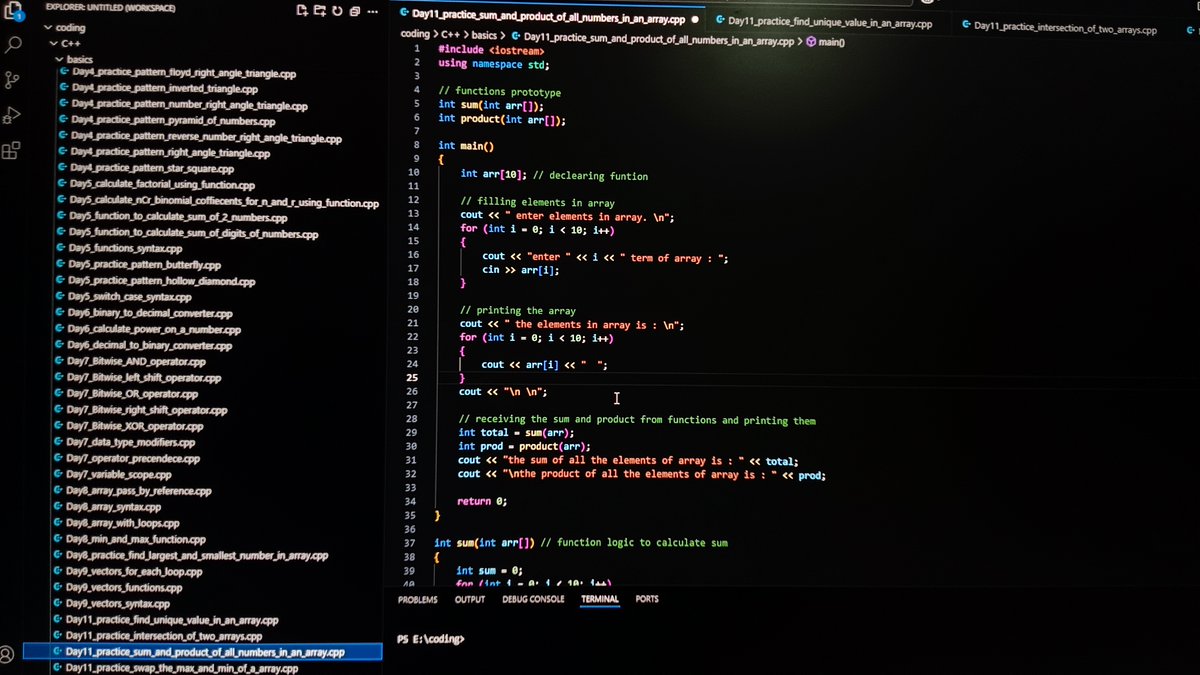The height and width of the screenshot is (675, 1200).
Task: Open the PORTS panel tab
Action: coord(647,599)
